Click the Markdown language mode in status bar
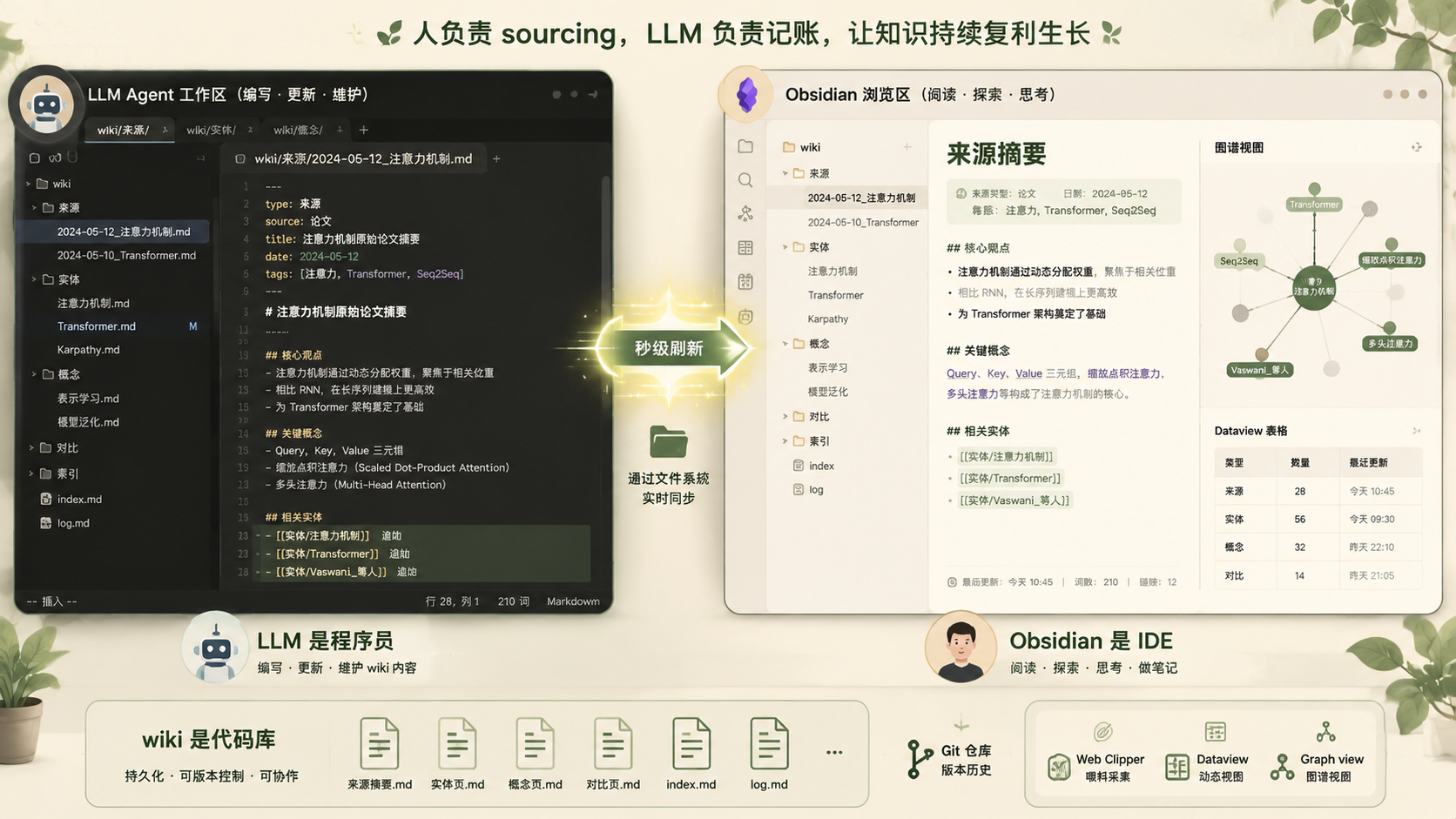The image size is (1456, 819). (x=573, y=601)
